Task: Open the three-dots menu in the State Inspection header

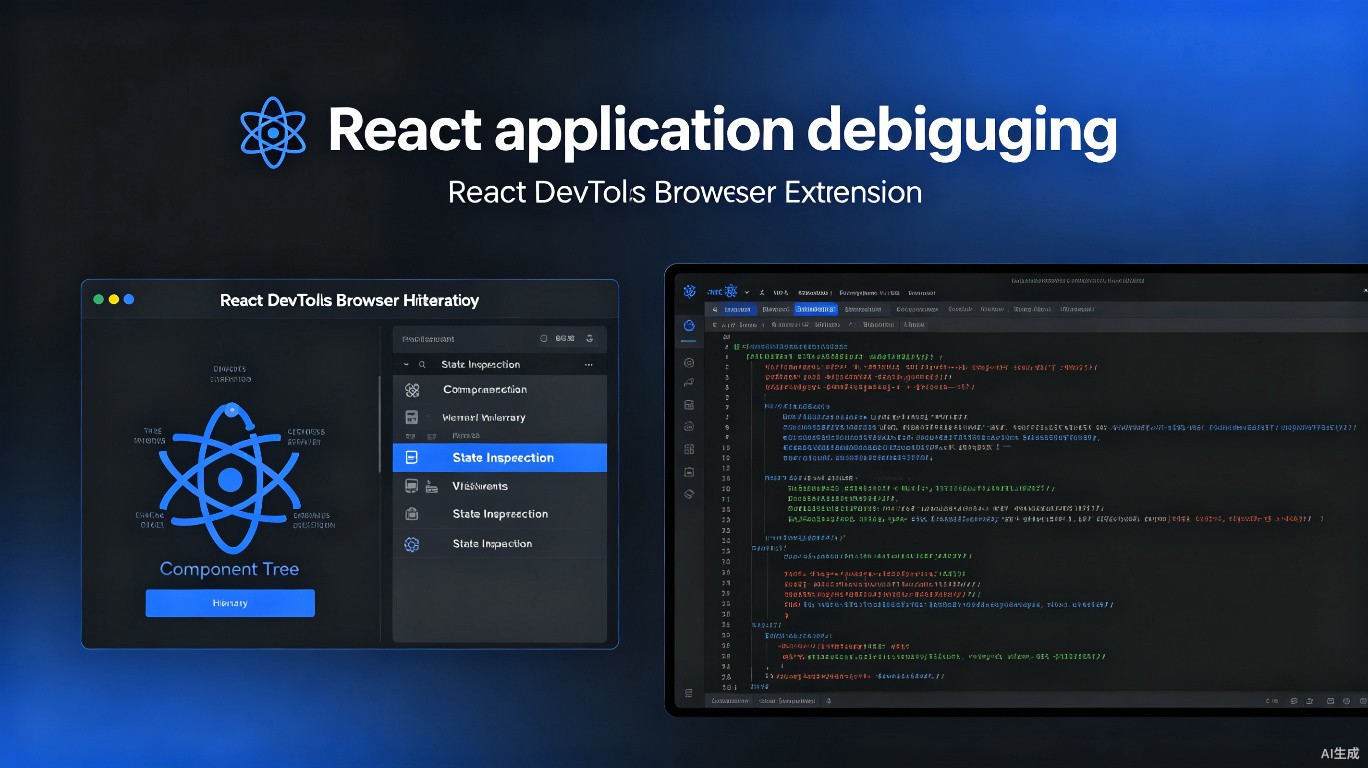Action: point(589,365)
